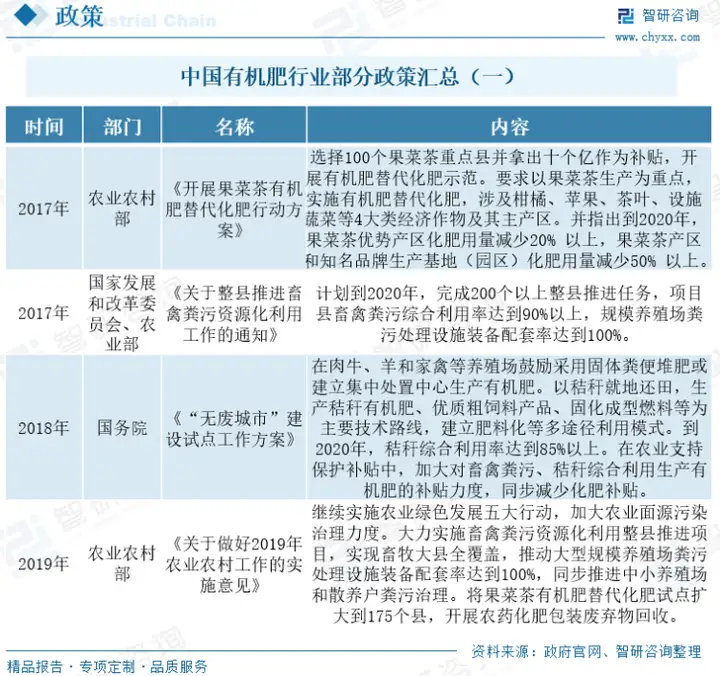Screen dimensions: 720x676
Task: Click the 部门 column header
Action: pyautogui.click(x=122, y=125)
